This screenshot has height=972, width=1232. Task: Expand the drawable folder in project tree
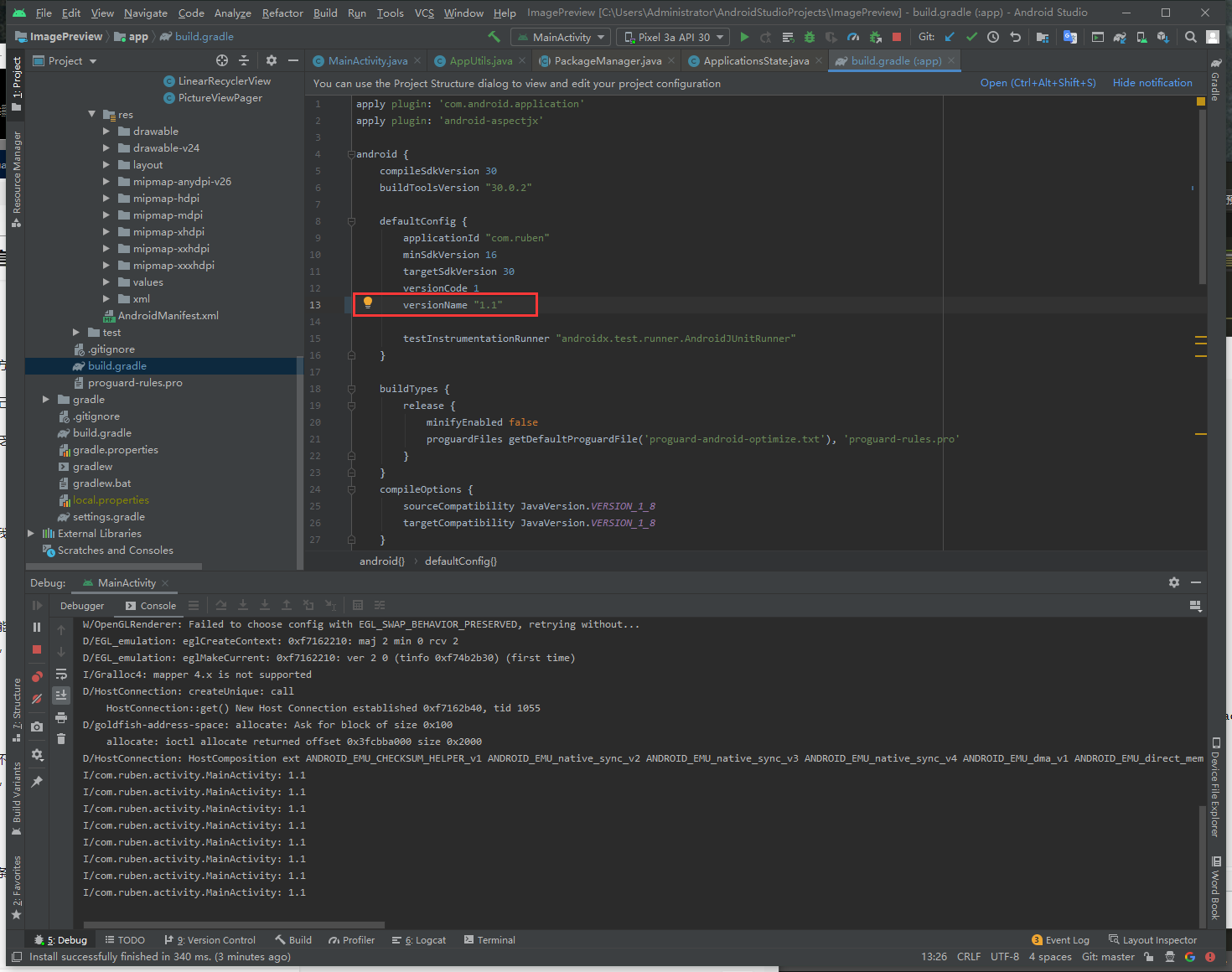[x=106, y=132]
